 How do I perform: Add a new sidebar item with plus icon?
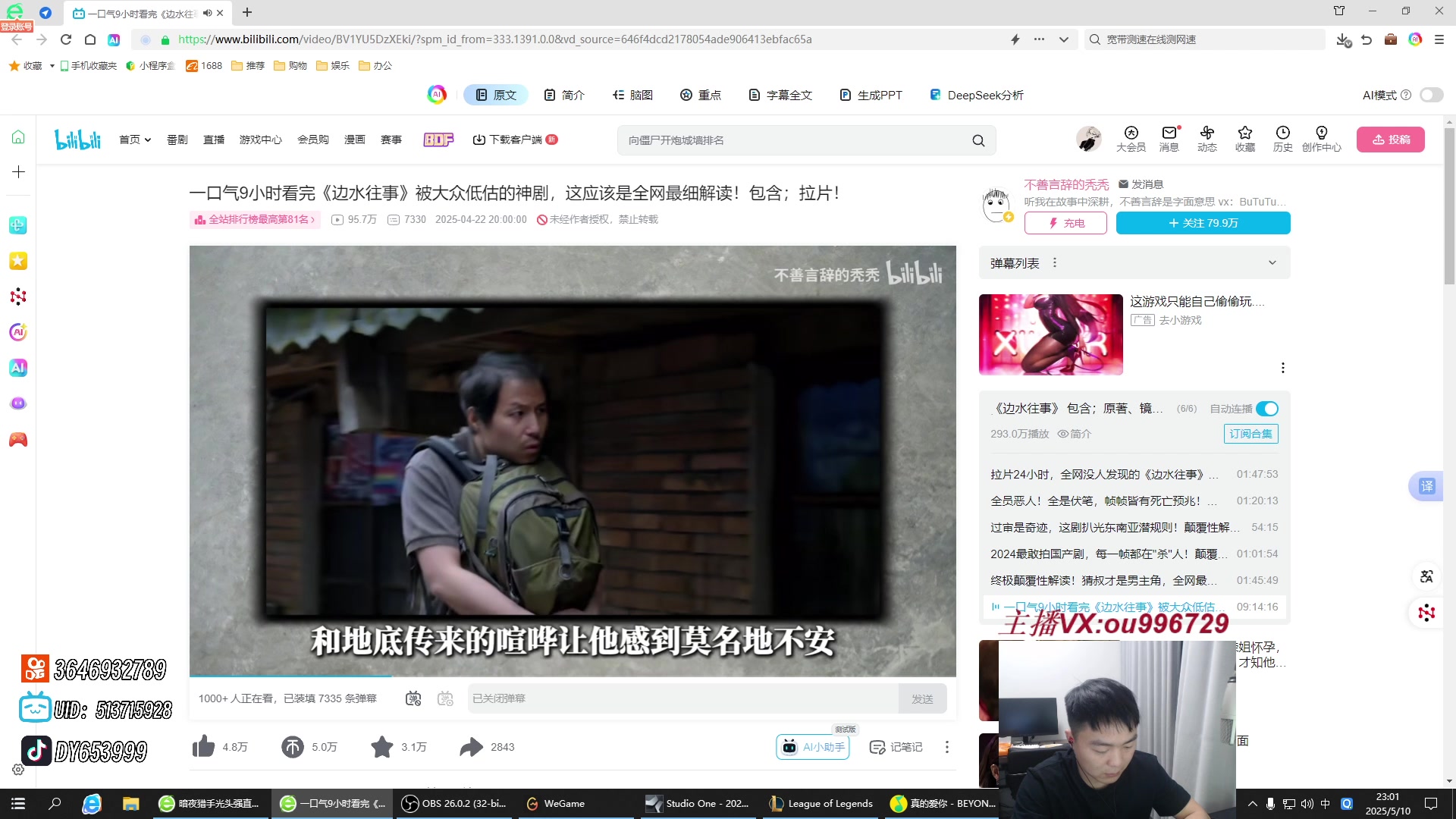click(18, 172)
